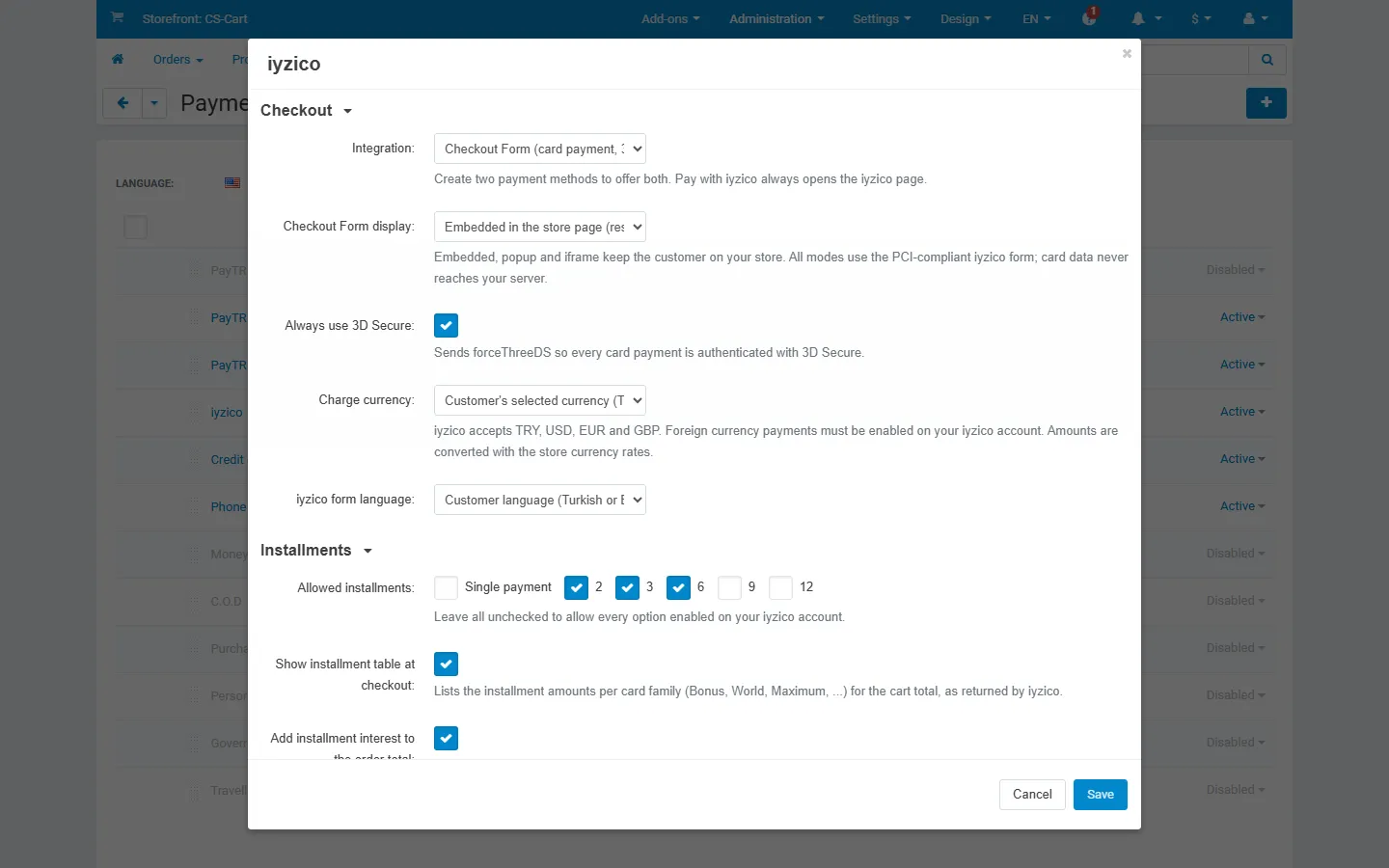Viewport: 1389px width, 868px height.
Task: Open the Administration menu
Action: 776,19
